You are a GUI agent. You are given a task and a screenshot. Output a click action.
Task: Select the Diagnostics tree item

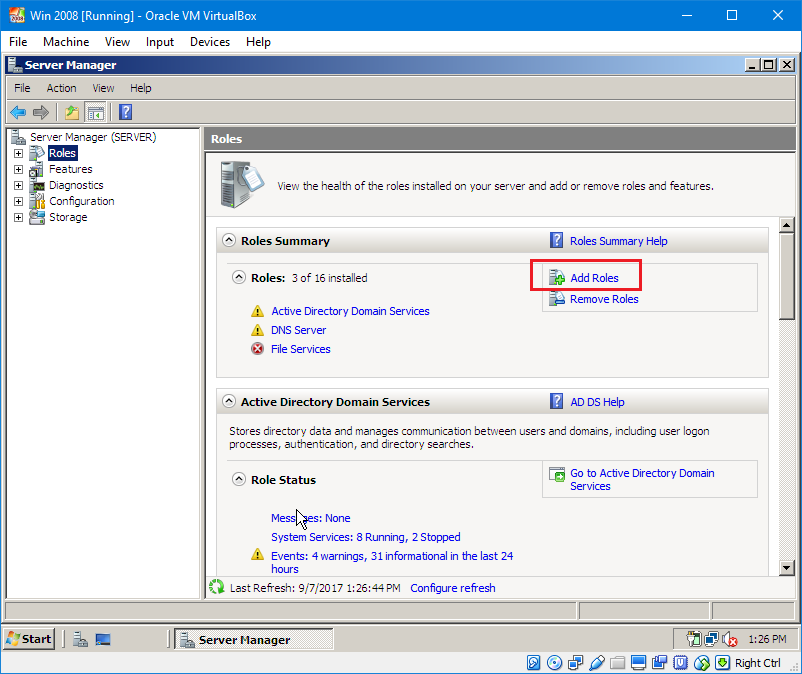(x=76, y=185)
